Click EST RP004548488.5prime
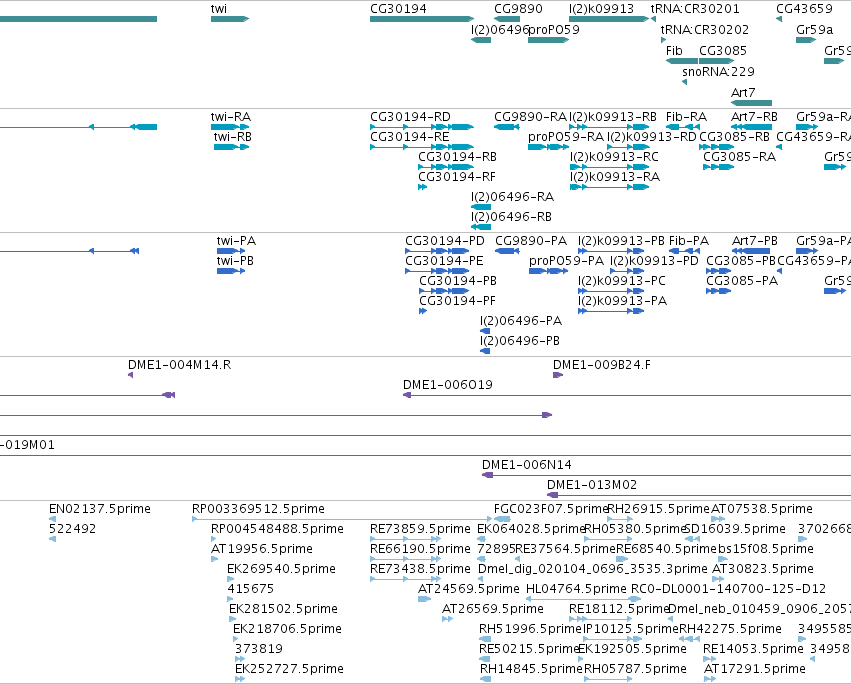The image size is (851, 684). [277, 529]
